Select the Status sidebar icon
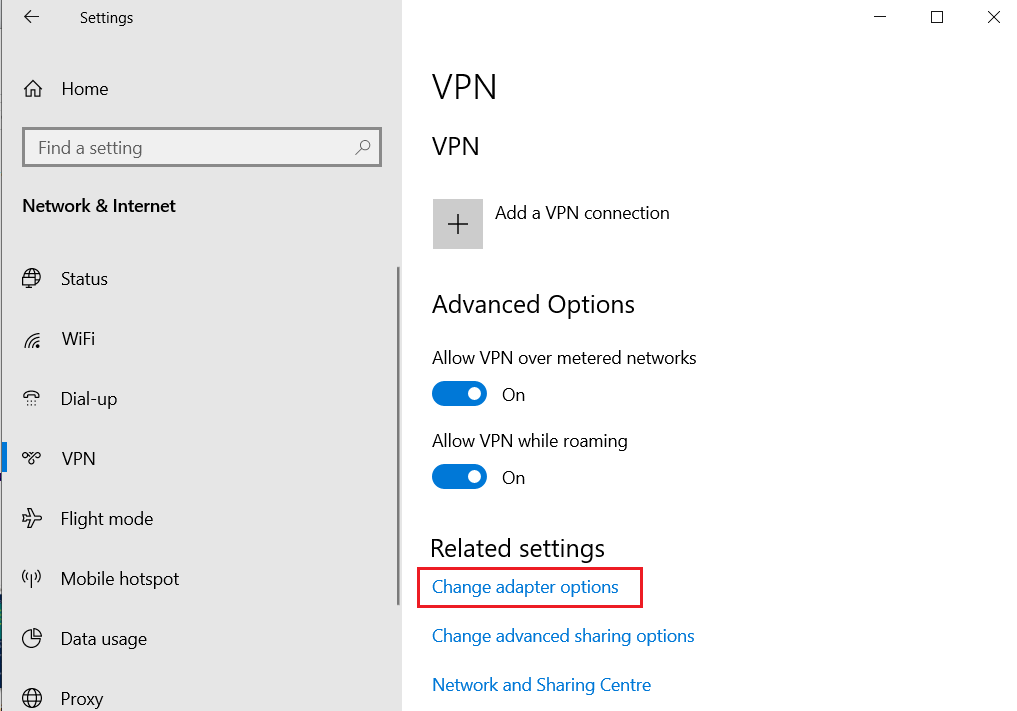Screen dimensions: 1017x711 33,278
